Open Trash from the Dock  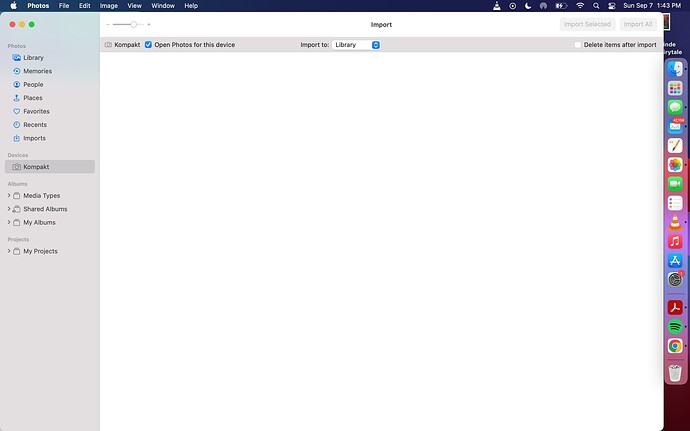click(x=675, y=373)
